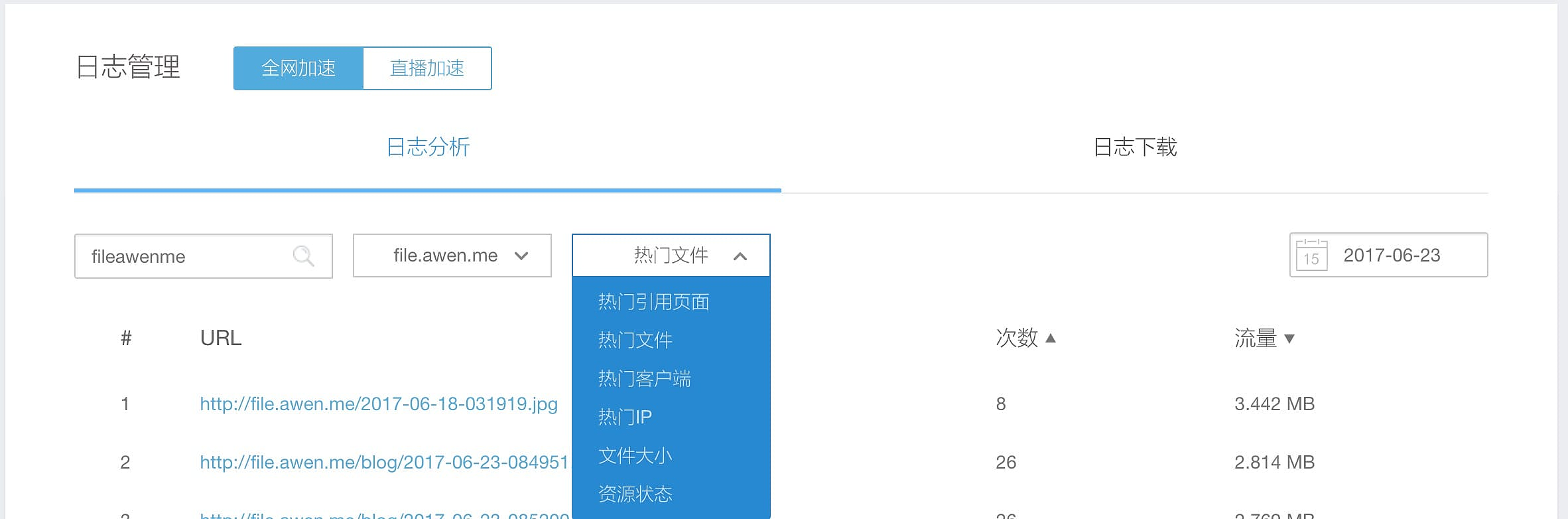Viewport: 1568px width, 519px height.
Task: Open the 日志分析 tab
Action: [428, 147]
